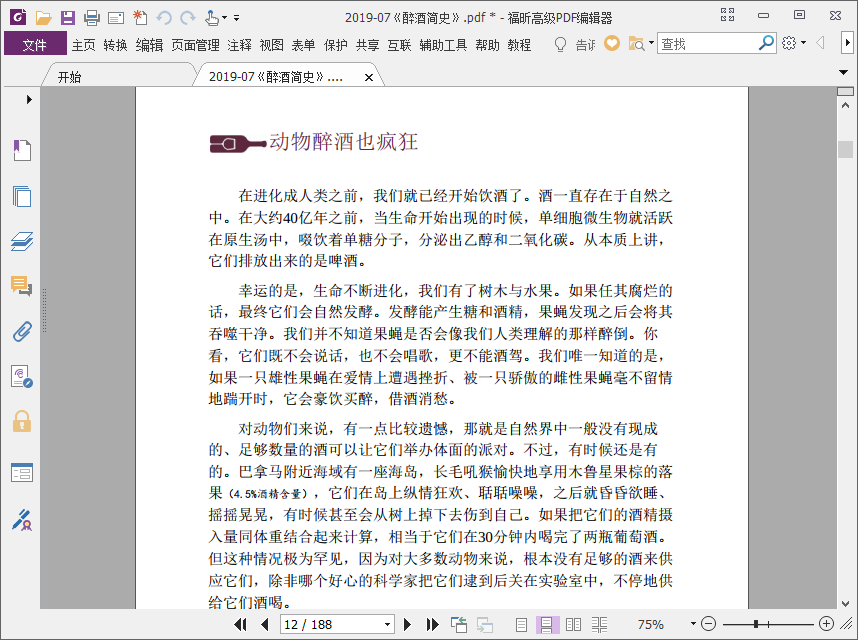Click the magnifier search button
The width and height of the screenshot is (858, 640).
pyautogui.click(x=767, y=42)
